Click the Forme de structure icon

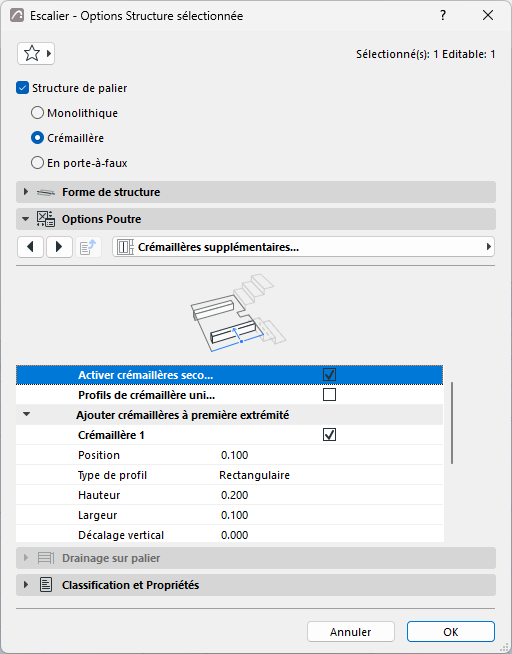click(45, 192)
